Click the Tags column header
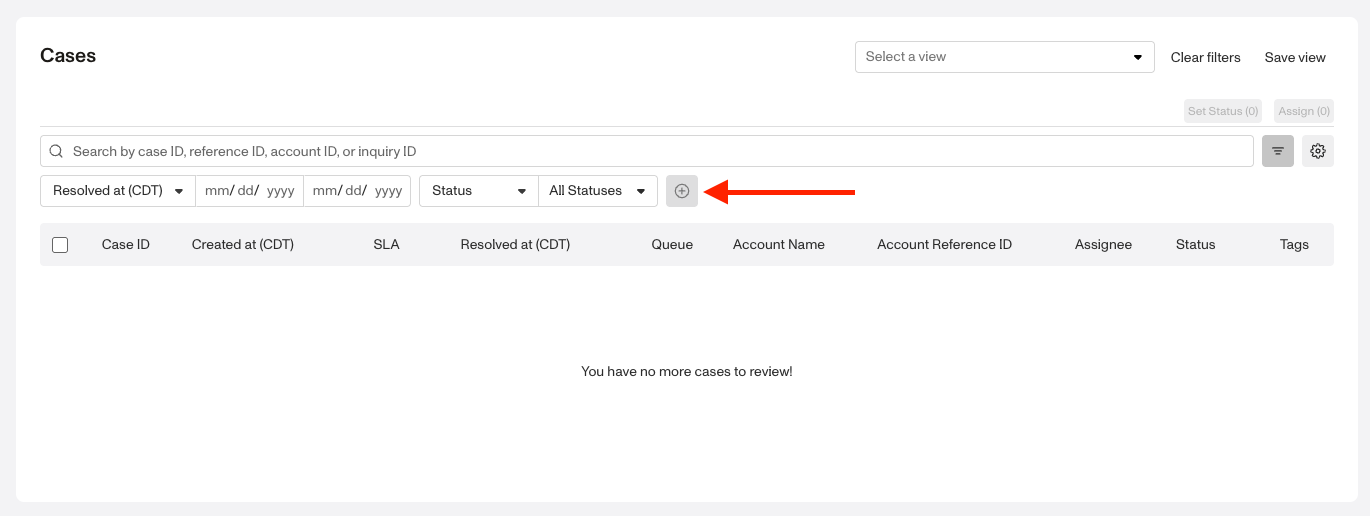 1294,245
